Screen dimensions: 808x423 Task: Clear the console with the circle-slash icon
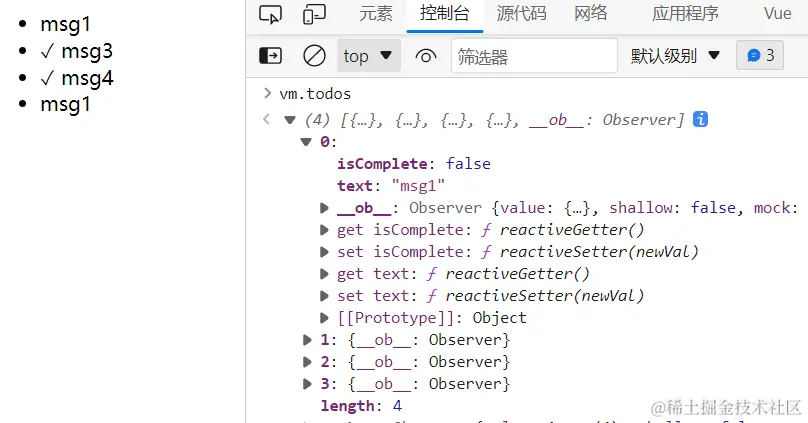click(x=314, y=55)
